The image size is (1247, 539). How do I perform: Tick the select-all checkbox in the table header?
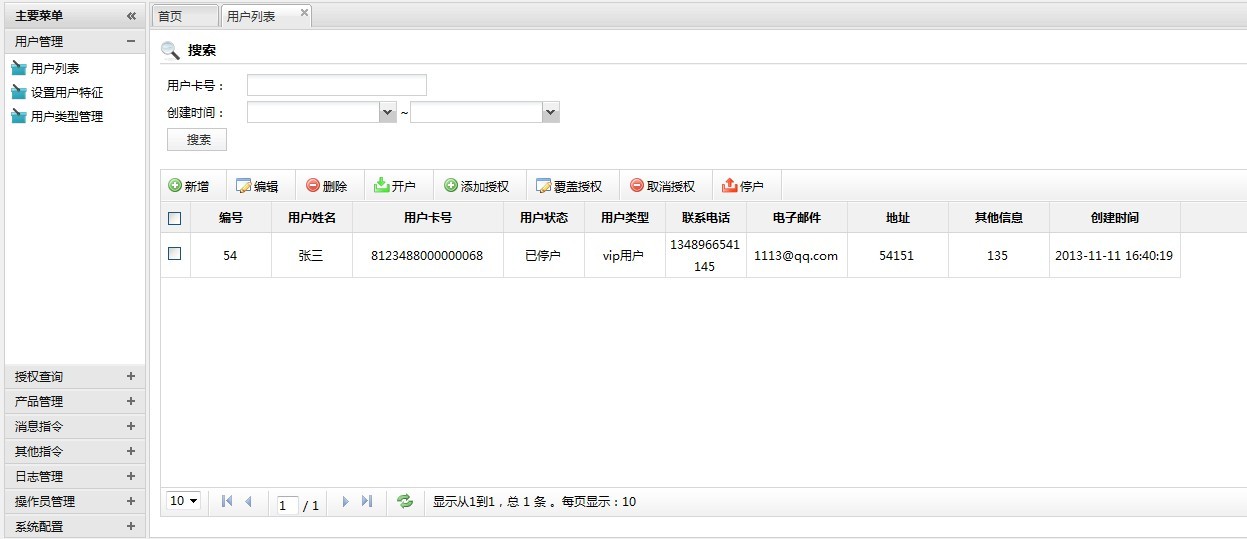tap(175, 218)
